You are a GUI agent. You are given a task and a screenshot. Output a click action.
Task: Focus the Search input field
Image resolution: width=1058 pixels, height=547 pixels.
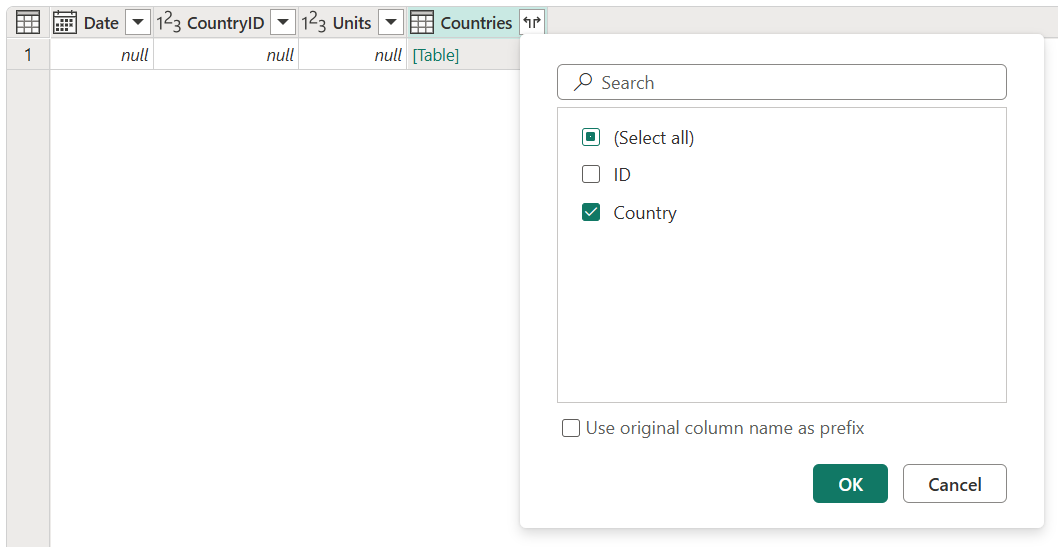pos(781,82)
